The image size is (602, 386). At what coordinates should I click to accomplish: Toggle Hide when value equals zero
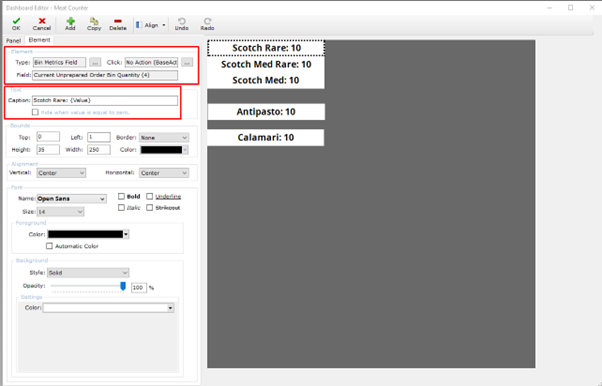35,112
